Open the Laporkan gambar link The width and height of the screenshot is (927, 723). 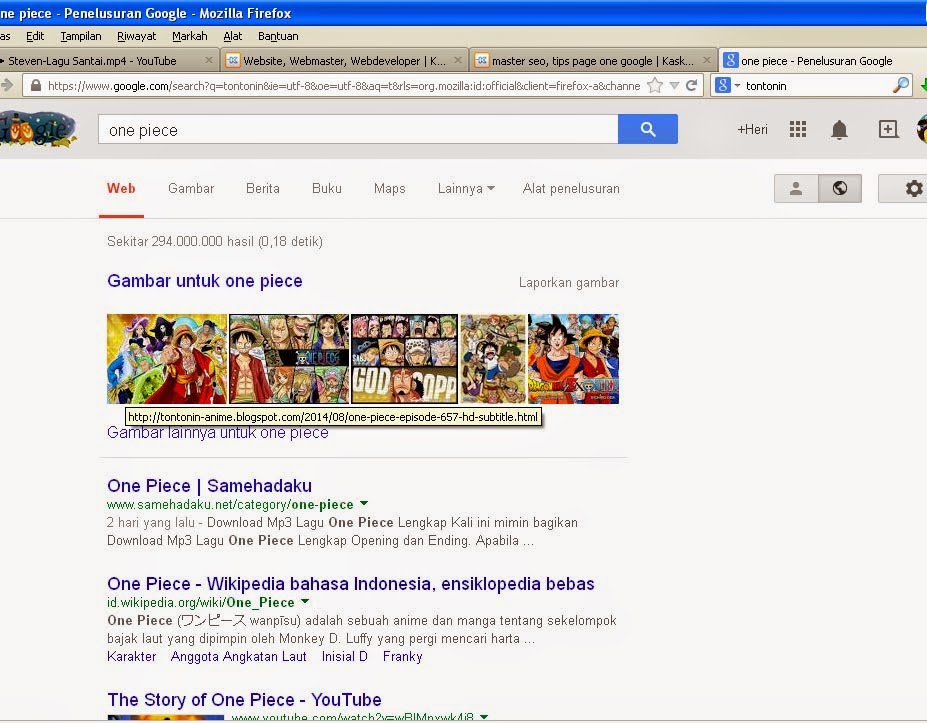click(x=568, y=282)
